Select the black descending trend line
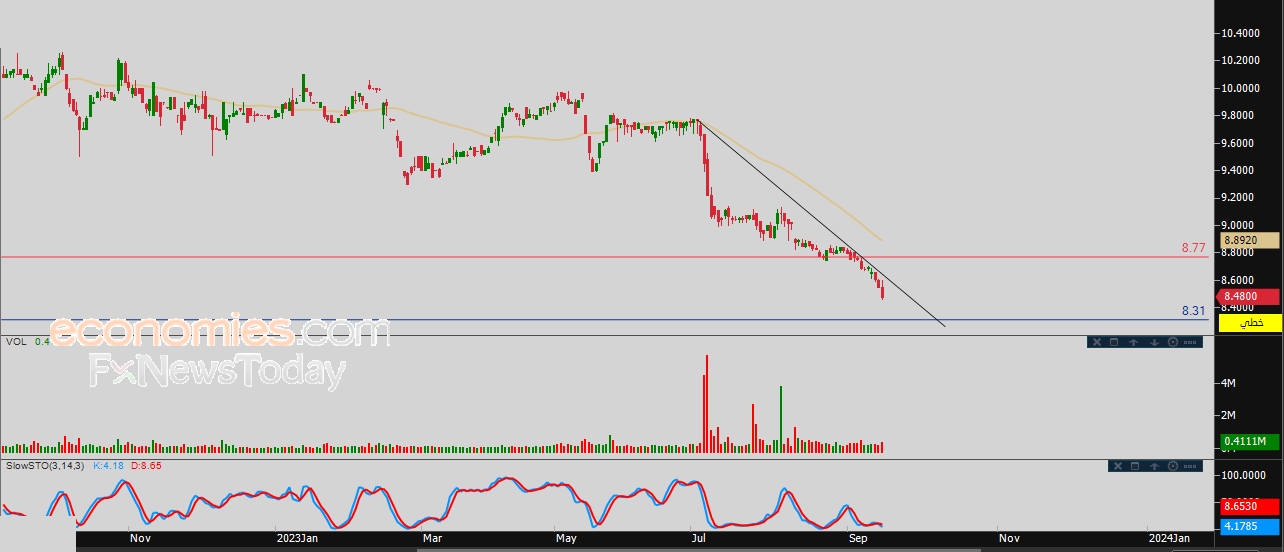The image size is (1284, 552). (x=820, y=223)
